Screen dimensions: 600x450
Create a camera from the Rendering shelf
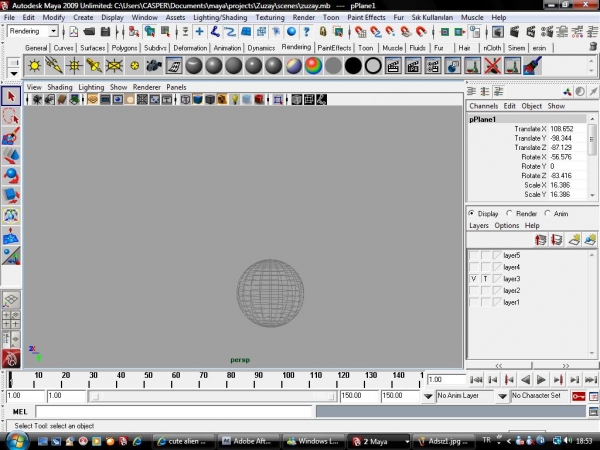pos(154,66)
